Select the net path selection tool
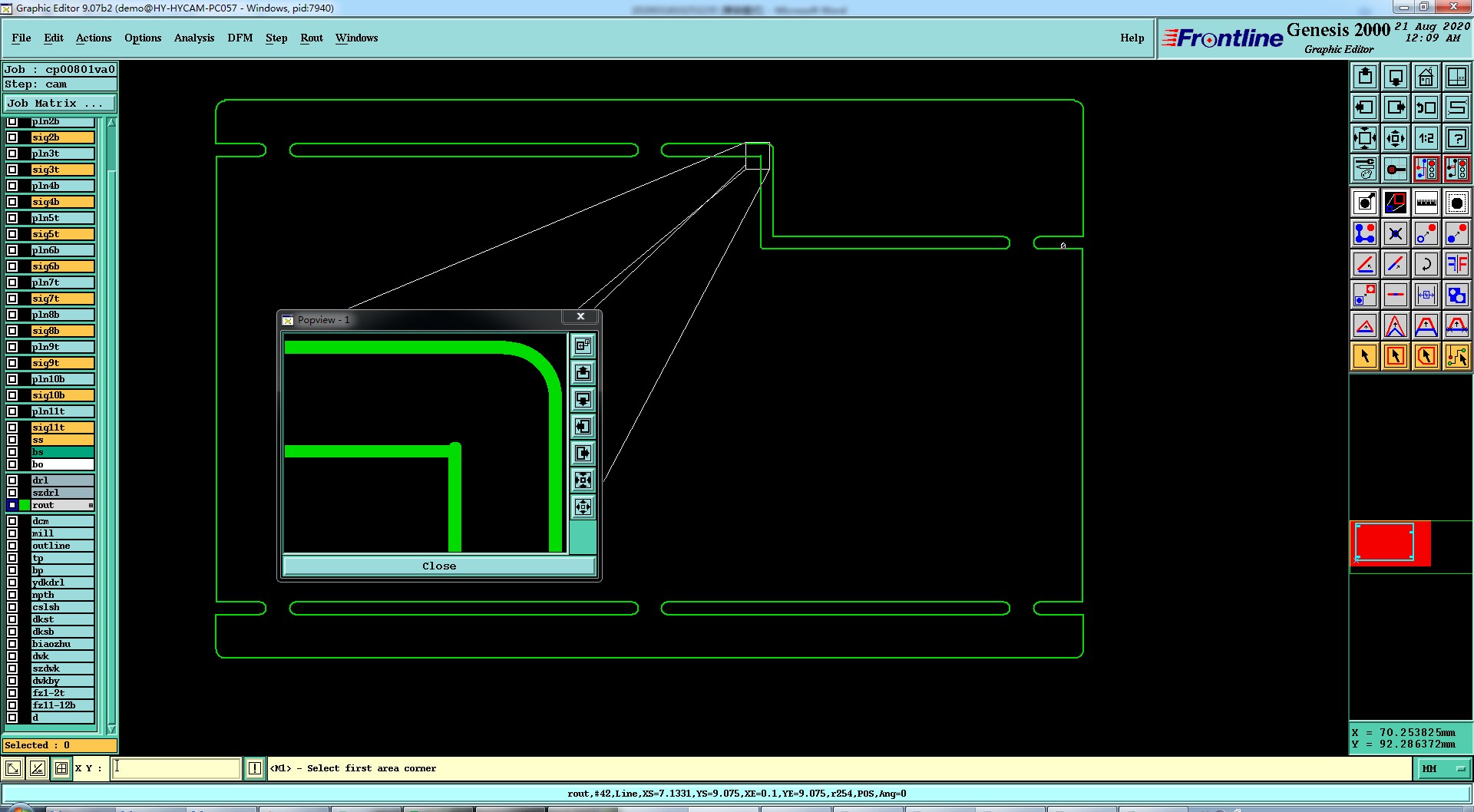This screenshot has width=1474, height=812. (x=1457, y=356)
